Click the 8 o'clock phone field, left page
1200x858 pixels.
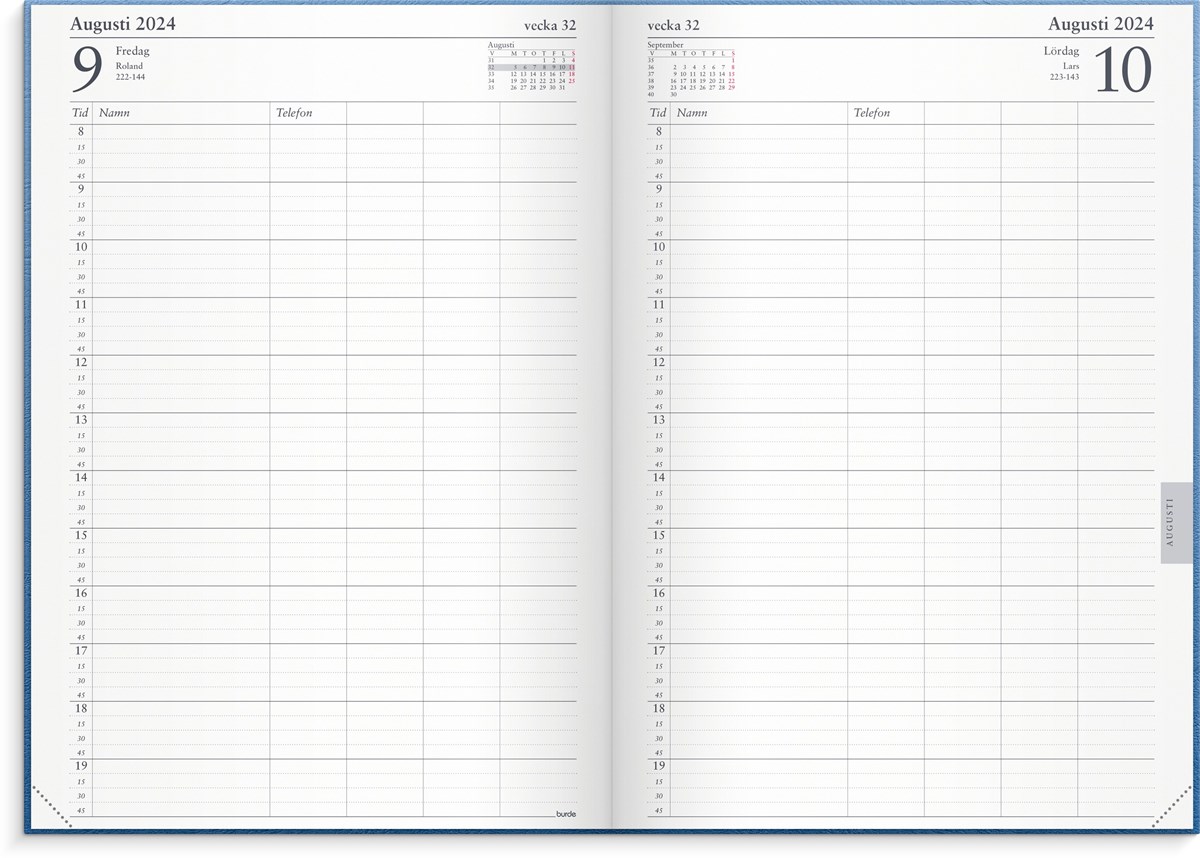pyautogui.click(x=307, y=132)
